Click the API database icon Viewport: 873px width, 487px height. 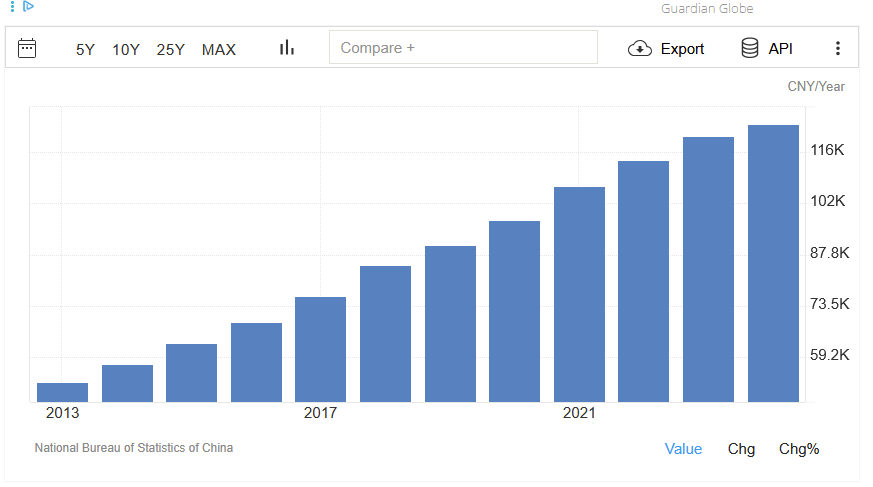pyautogui.click(x=749, y=48)
